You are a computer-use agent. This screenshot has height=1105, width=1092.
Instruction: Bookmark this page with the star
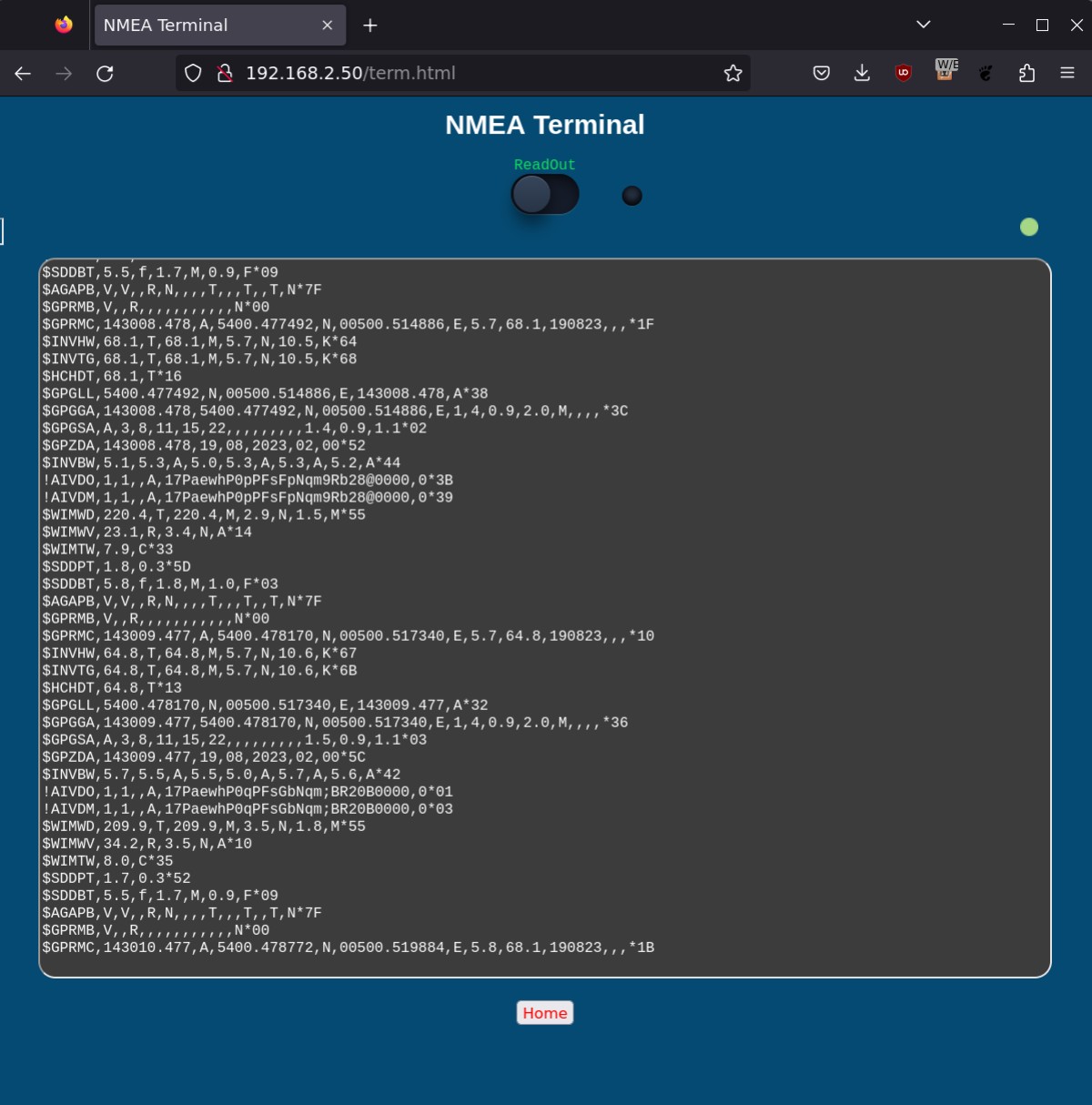pyautogui.click(x=733, y=74)
